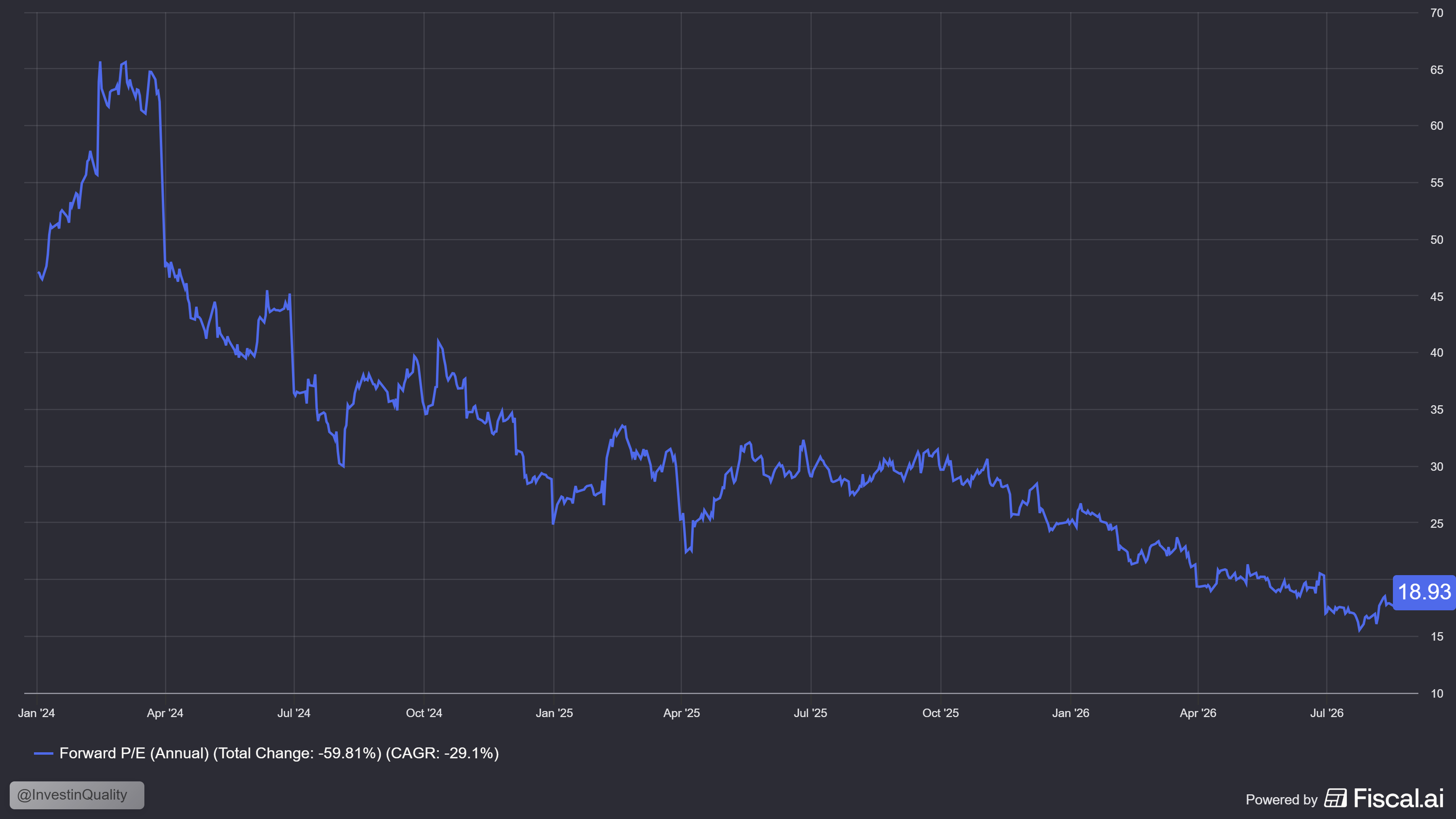Click the "Powered by" text

click(1281, 800)
